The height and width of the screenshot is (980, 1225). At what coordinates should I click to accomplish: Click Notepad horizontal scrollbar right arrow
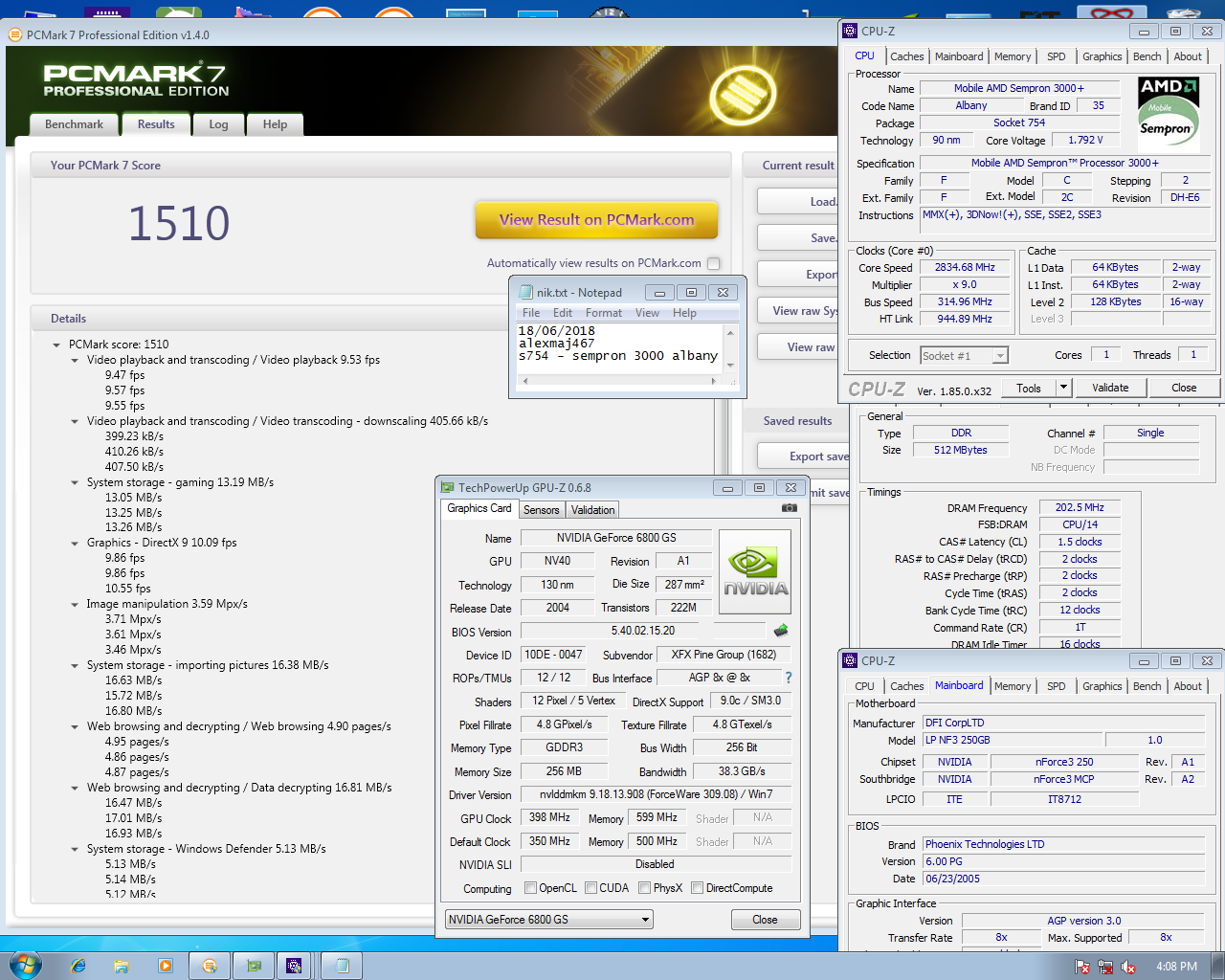pos(714,381)
